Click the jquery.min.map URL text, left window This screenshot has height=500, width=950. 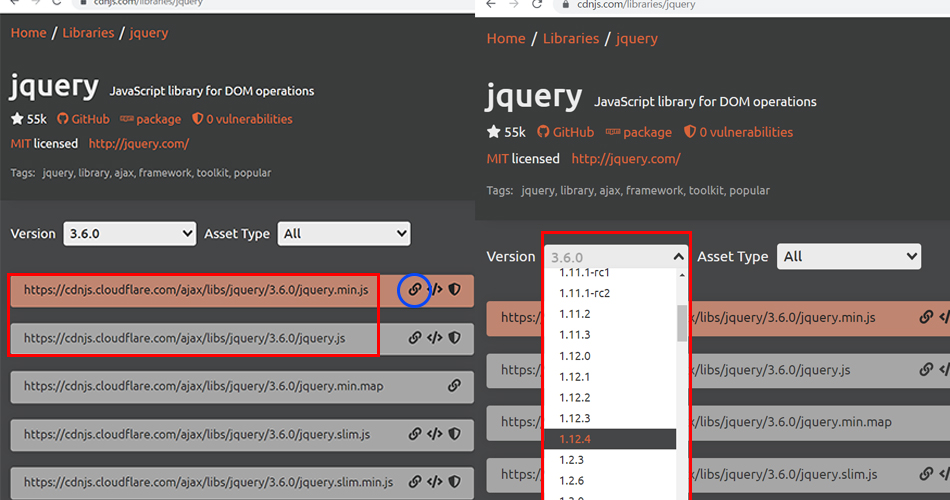[204, 385]
